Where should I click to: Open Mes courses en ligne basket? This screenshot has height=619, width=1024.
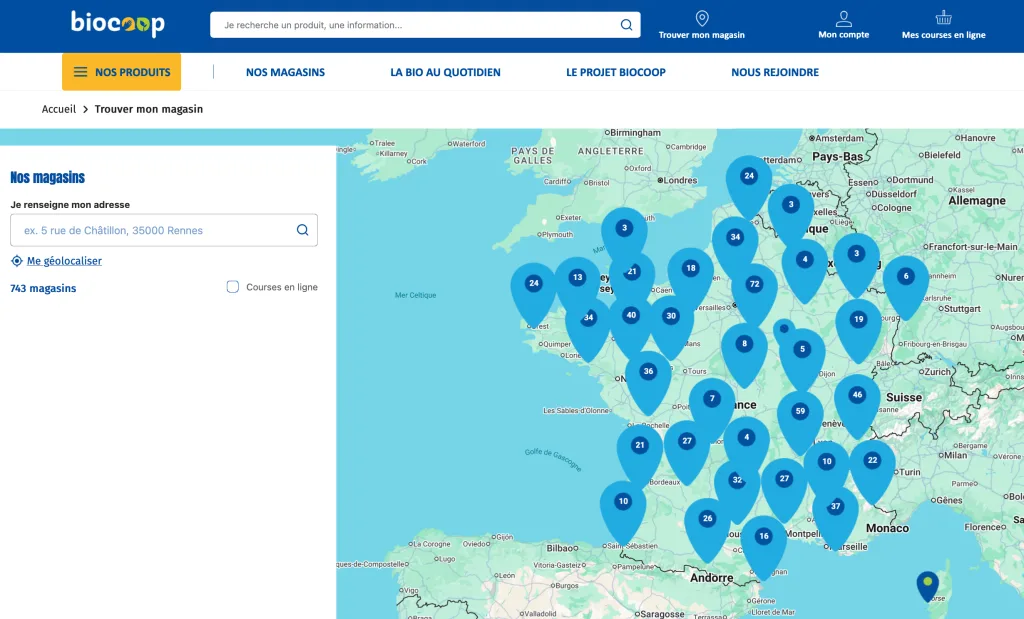pos(943,18)
